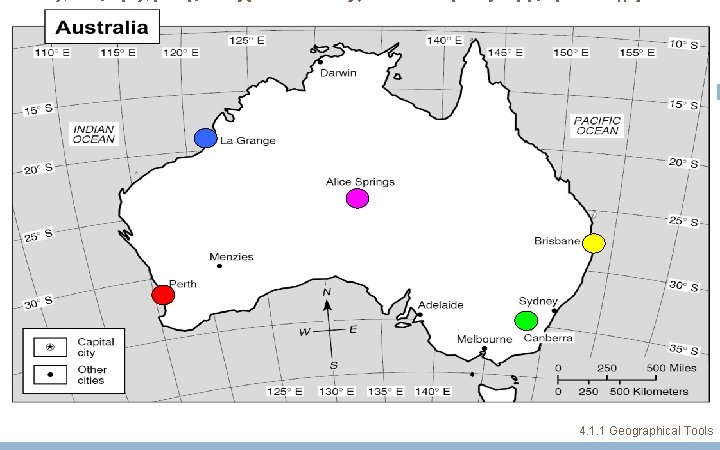Click the 145° E longitude label
720x450 pixels.
505,53
